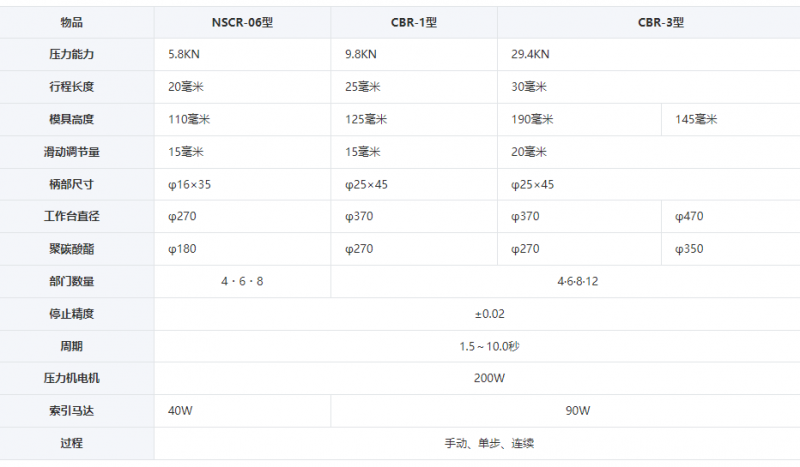Select the 手动、单步、连续 cell
Image resolution: width=800 pixels, height=467 pixels.
click(x=477, y=444)
